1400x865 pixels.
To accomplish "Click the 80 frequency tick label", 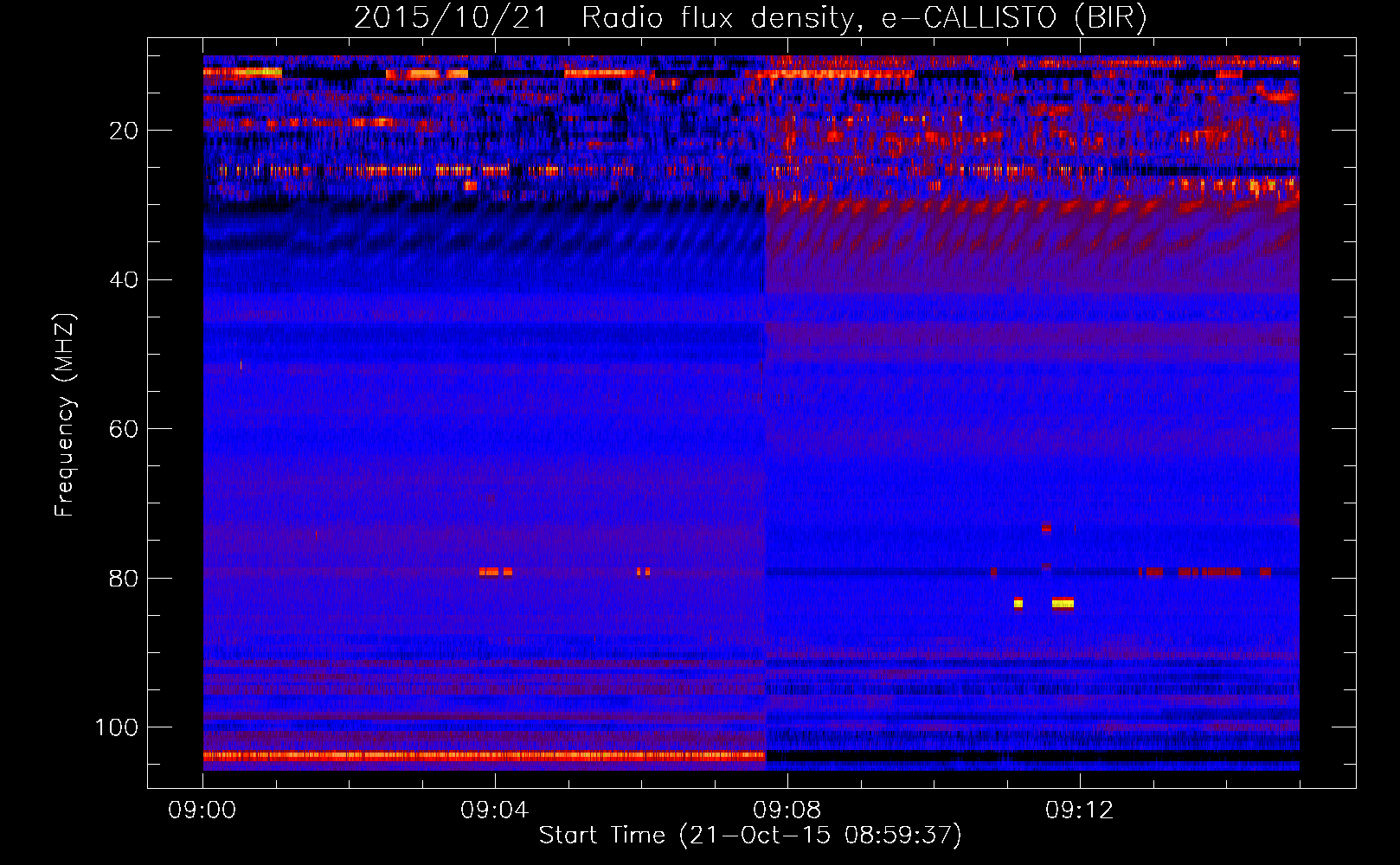I will (x=124, y=578).
